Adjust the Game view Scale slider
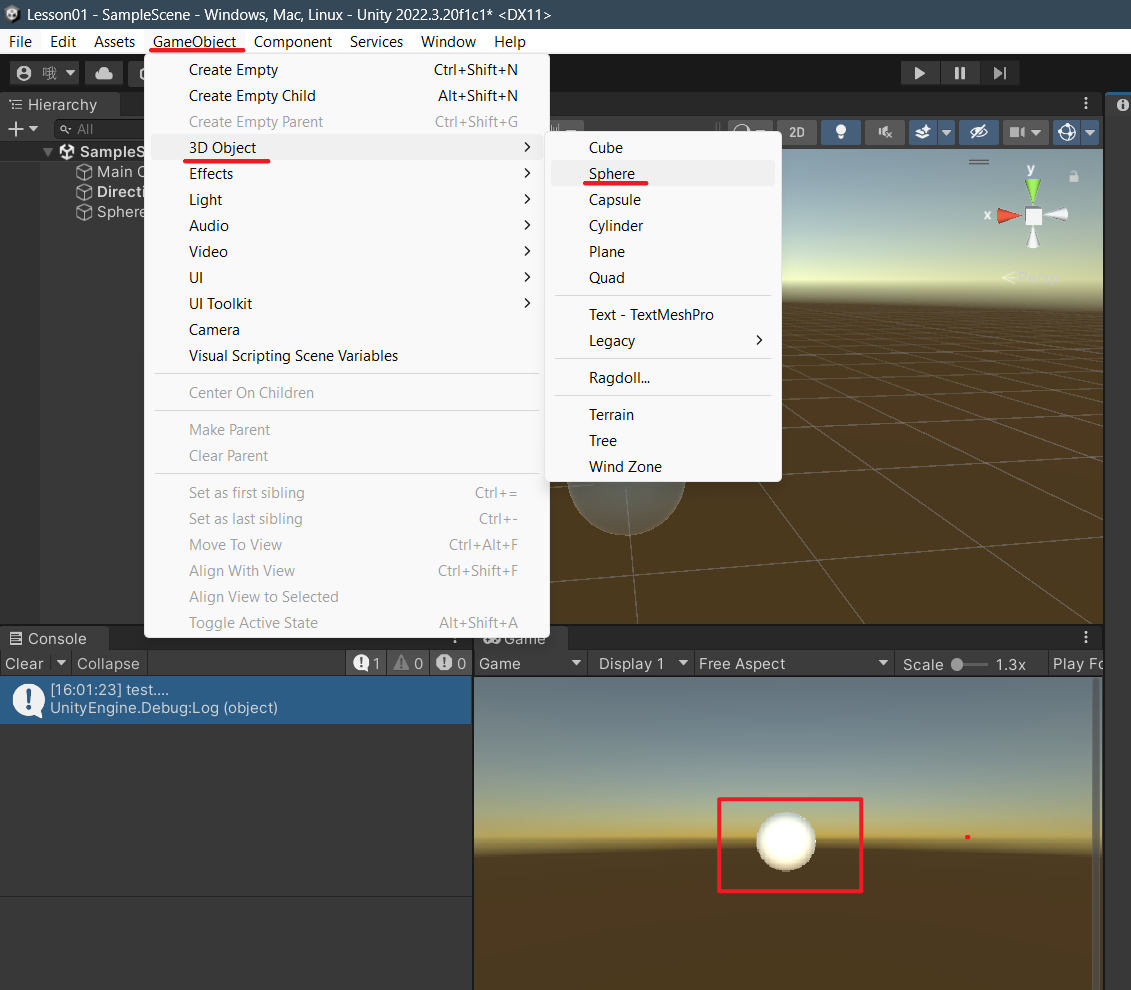This screenshot has width=1131, height=990. (x=958, y=664)
